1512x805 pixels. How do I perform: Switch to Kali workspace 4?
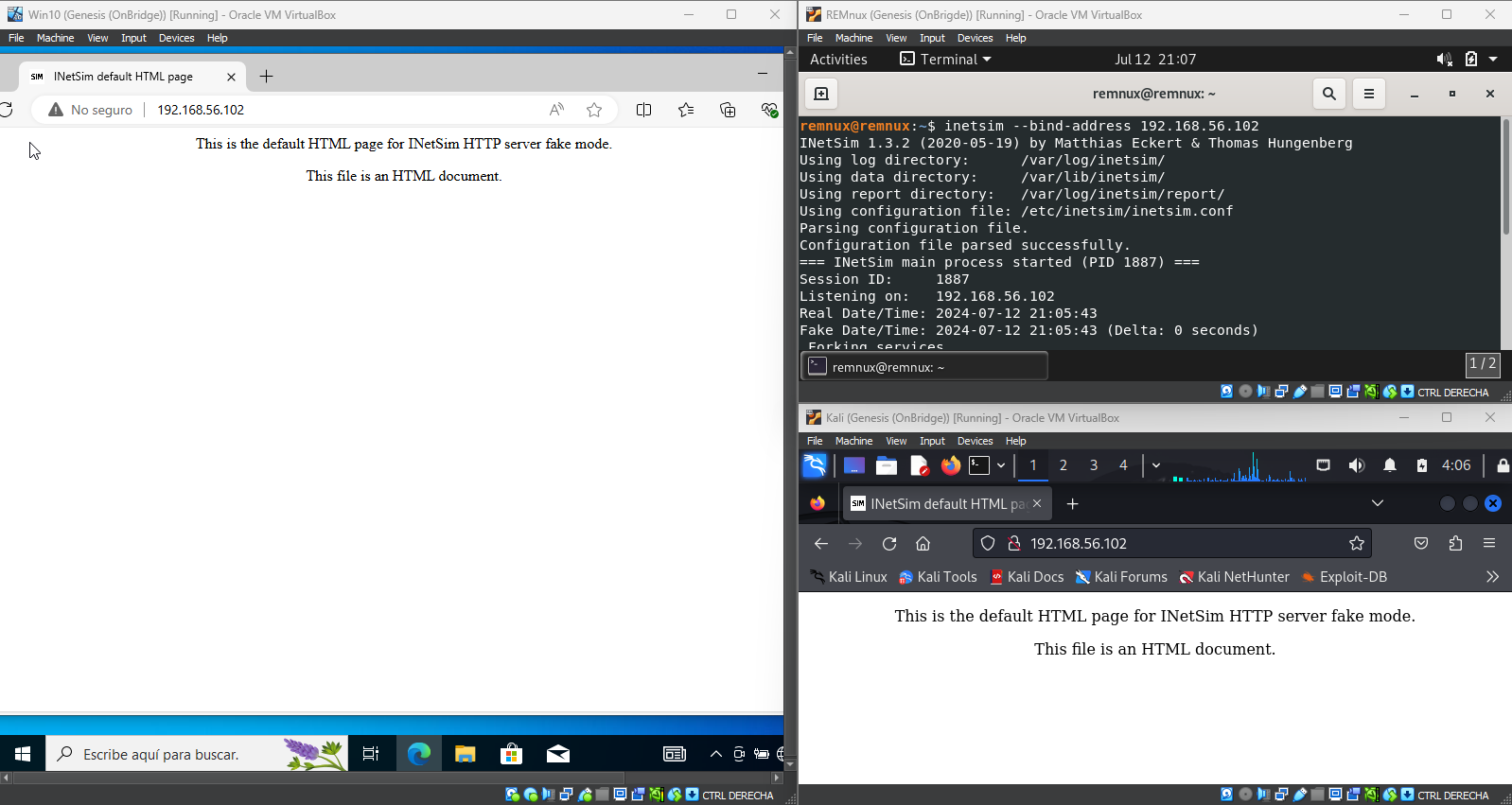(x=1124, y=465)
